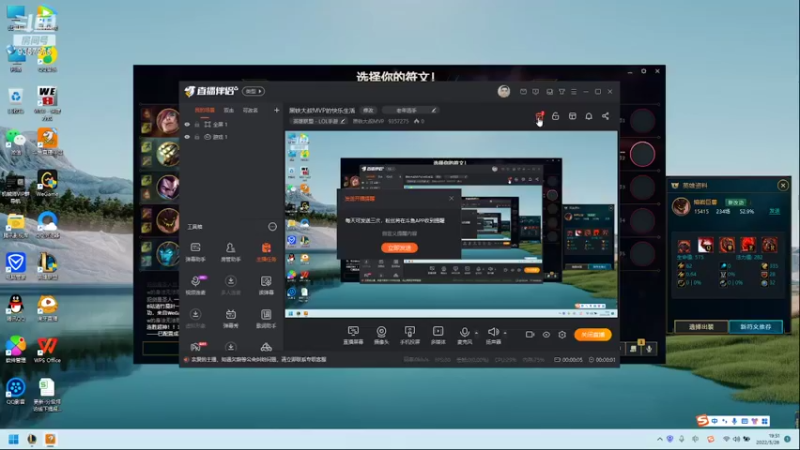
Task: Toggle the lock on 全屏 1 source
Action: (197, 124)
